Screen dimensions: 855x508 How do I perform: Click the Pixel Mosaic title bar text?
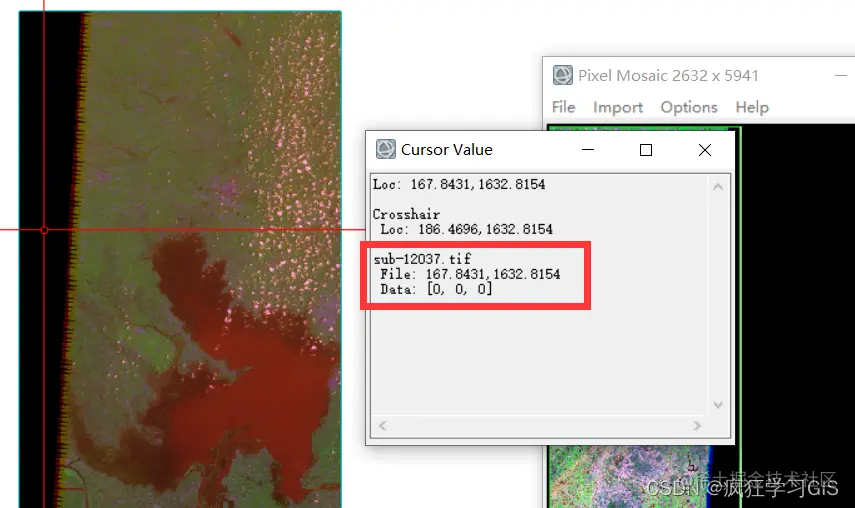pos(668,75)
